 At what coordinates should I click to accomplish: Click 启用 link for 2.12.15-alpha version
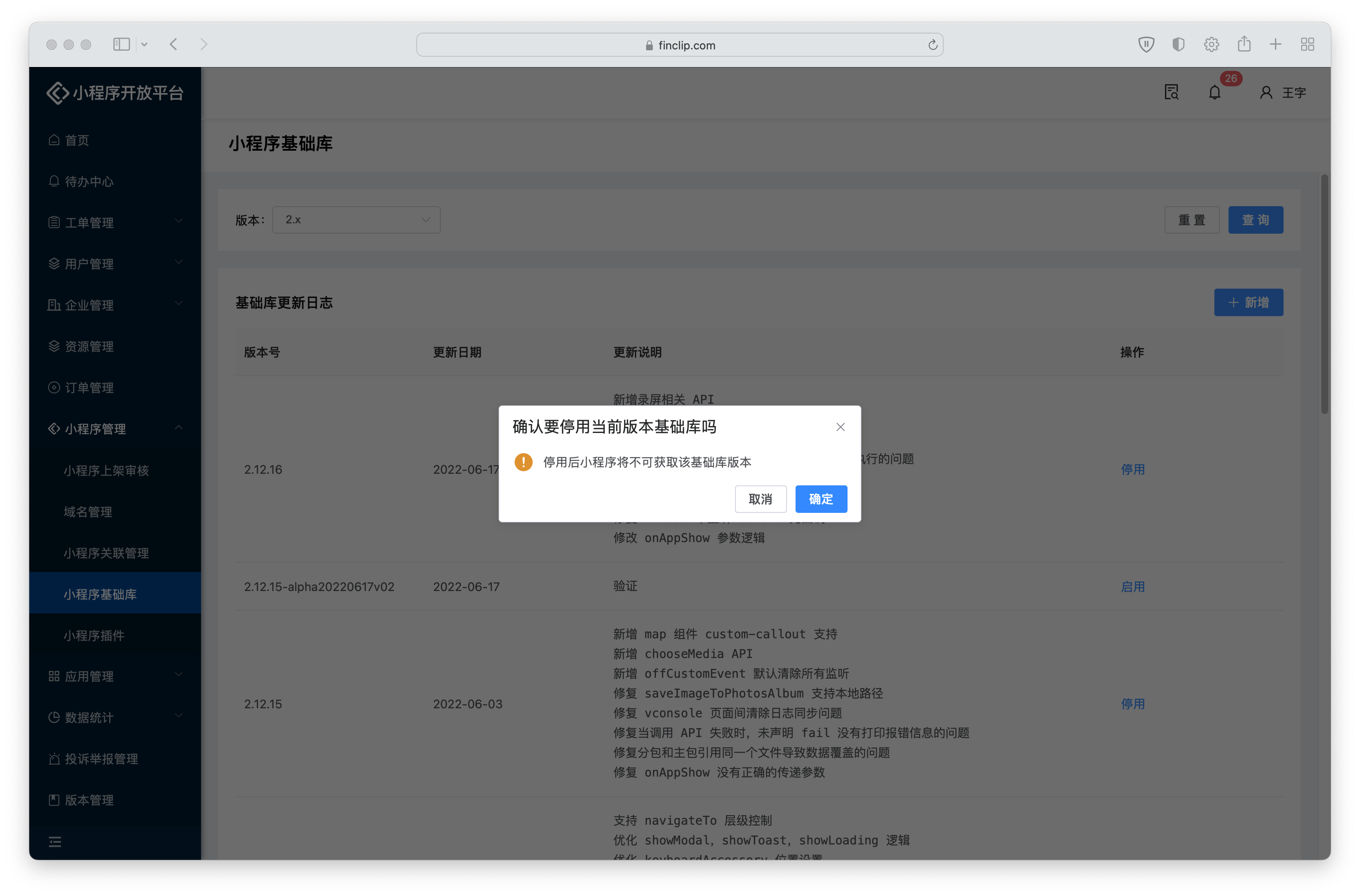pos(1133,586)
